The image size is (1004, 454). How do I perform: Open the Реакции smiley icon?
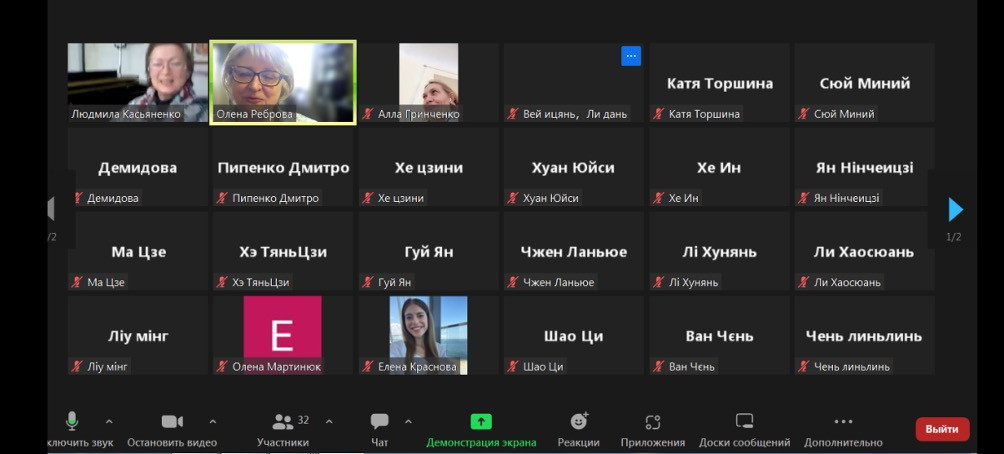coord(579,421)
